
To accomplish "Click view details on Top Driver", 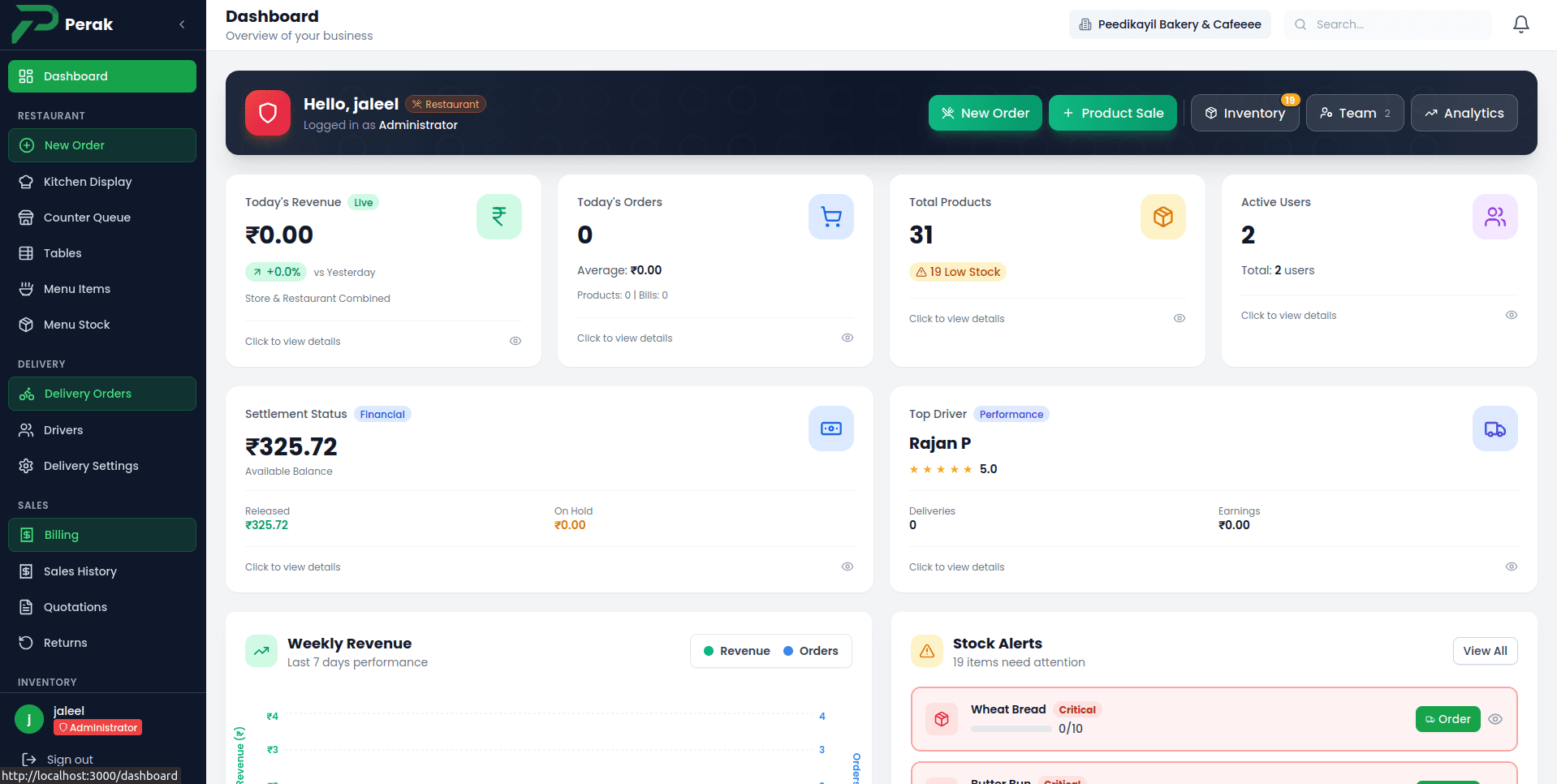I will (x=957, y=567).
